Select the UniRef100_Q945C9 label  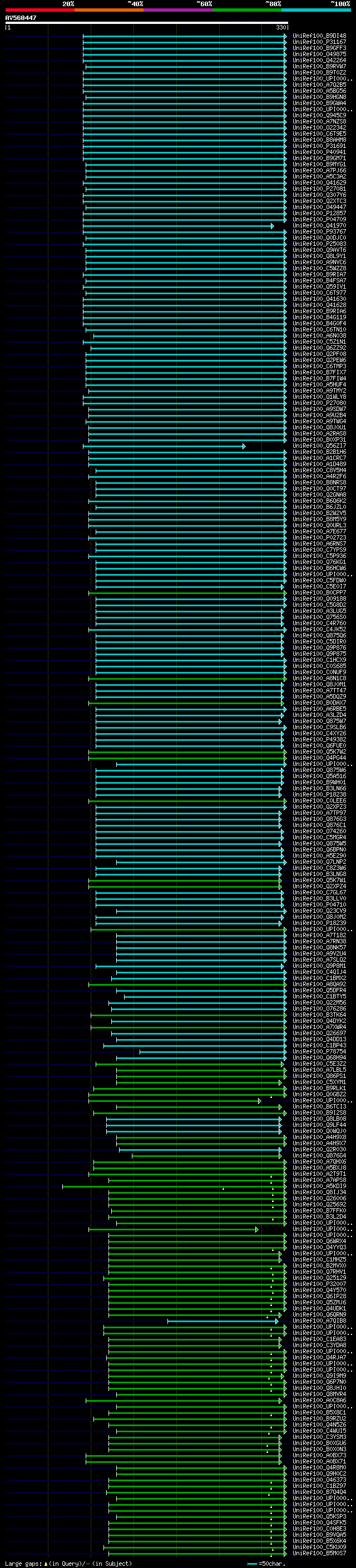(x=319, y=116)
